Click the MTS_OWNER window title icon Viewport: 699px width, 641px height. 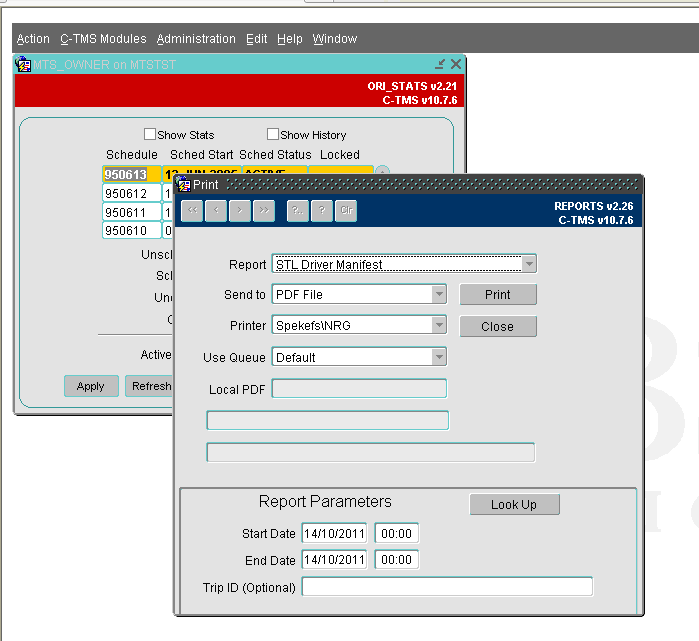click(23, 64)
